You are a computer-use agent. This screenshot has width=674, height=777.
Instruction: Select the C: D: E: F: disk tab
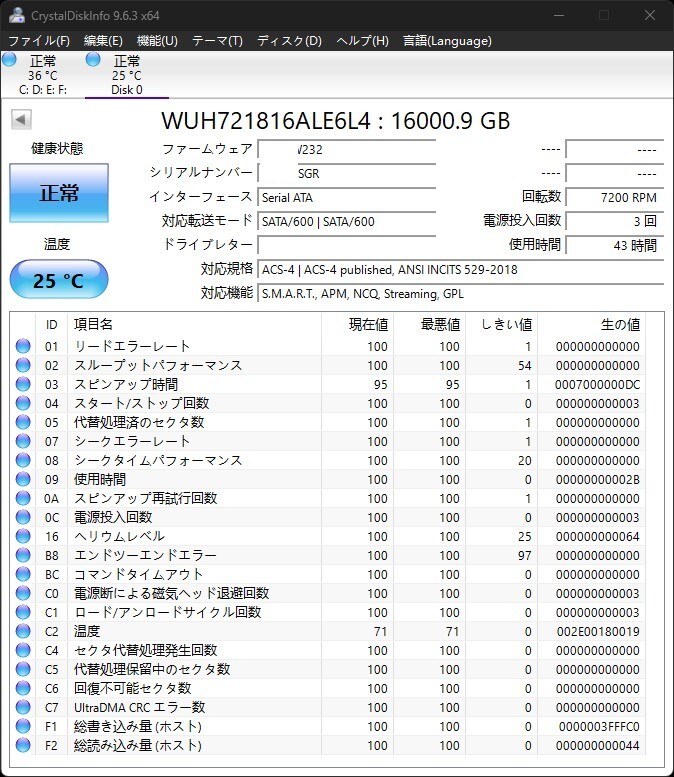(43, 75)
